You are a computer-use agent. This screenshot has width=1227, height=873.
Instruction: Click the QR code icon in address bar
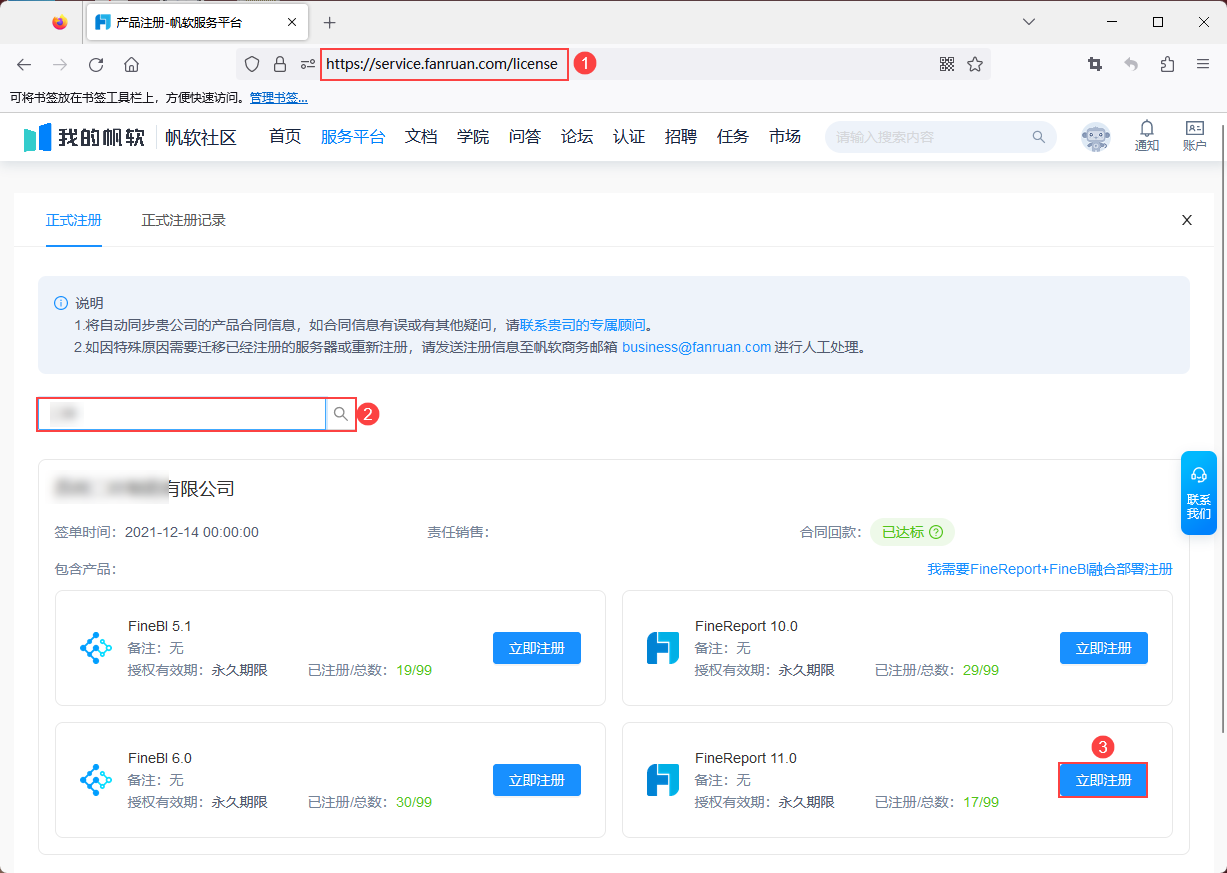(x=947, y=64)
